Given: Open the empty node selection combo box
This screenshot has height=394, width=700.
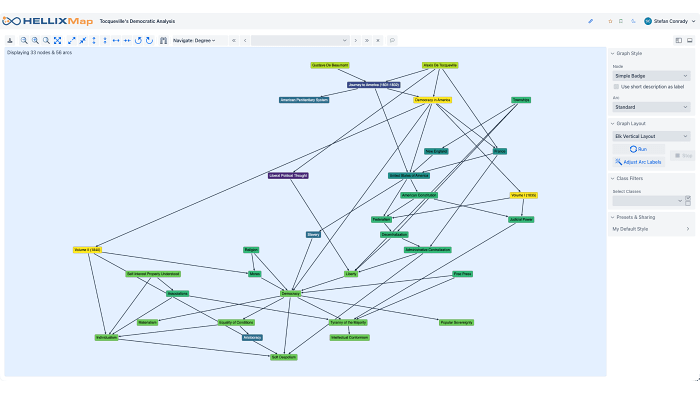Looking at the screenshot, I should pos(300,41).
